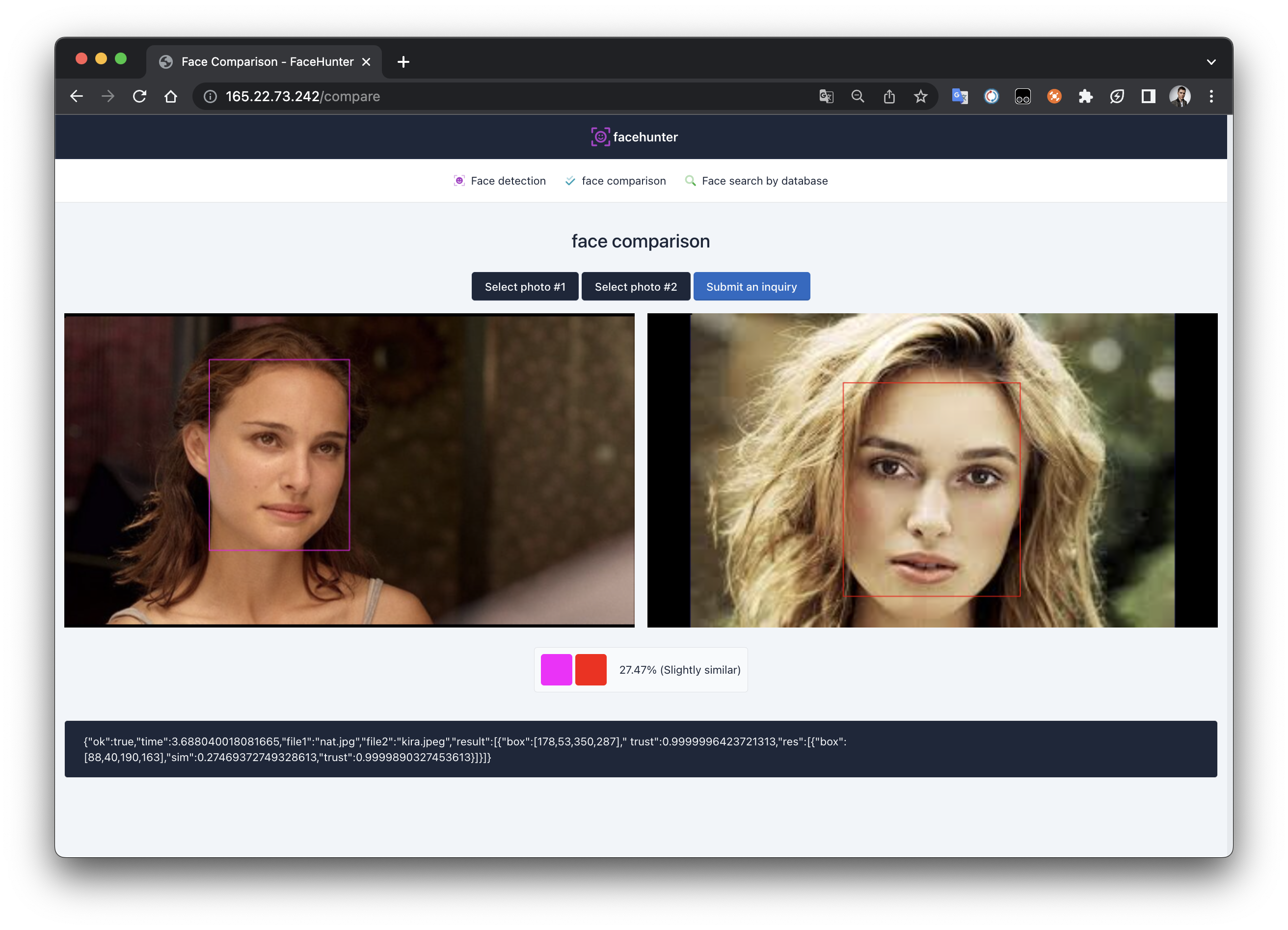Open the Chrome three-dot menu
The width and height of the screenshot is (1288, 930).
click(1211, 97)
